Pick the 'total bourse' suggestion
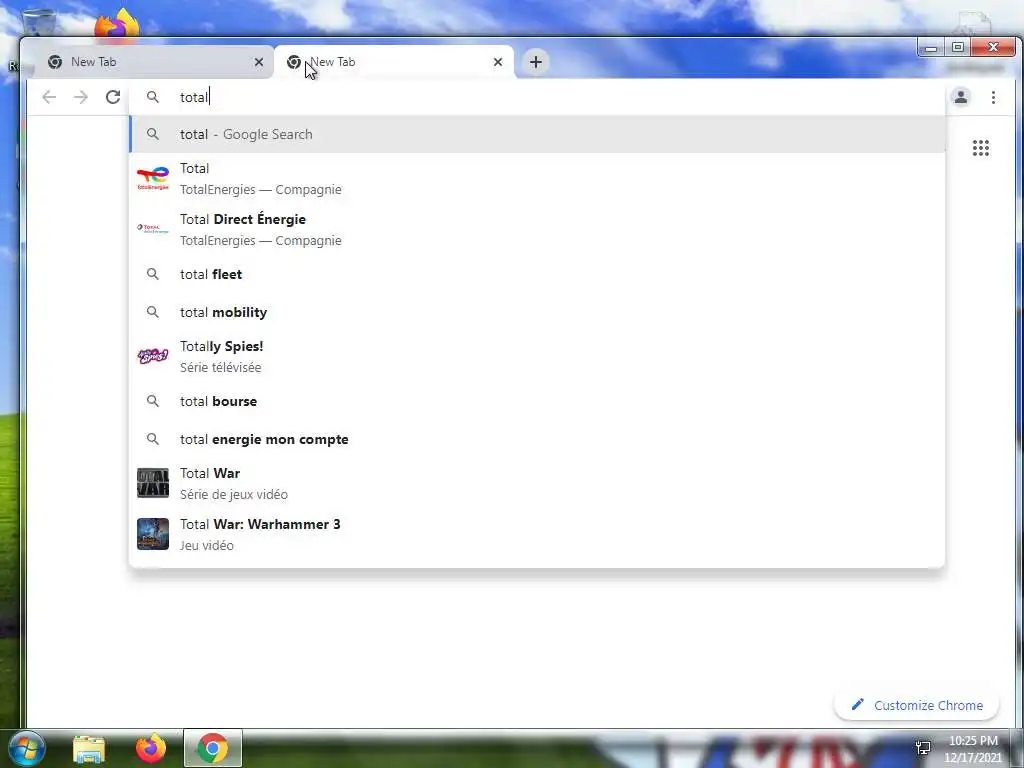The height and width of the screenshot is (768, 1024). (x=537, y=401)
